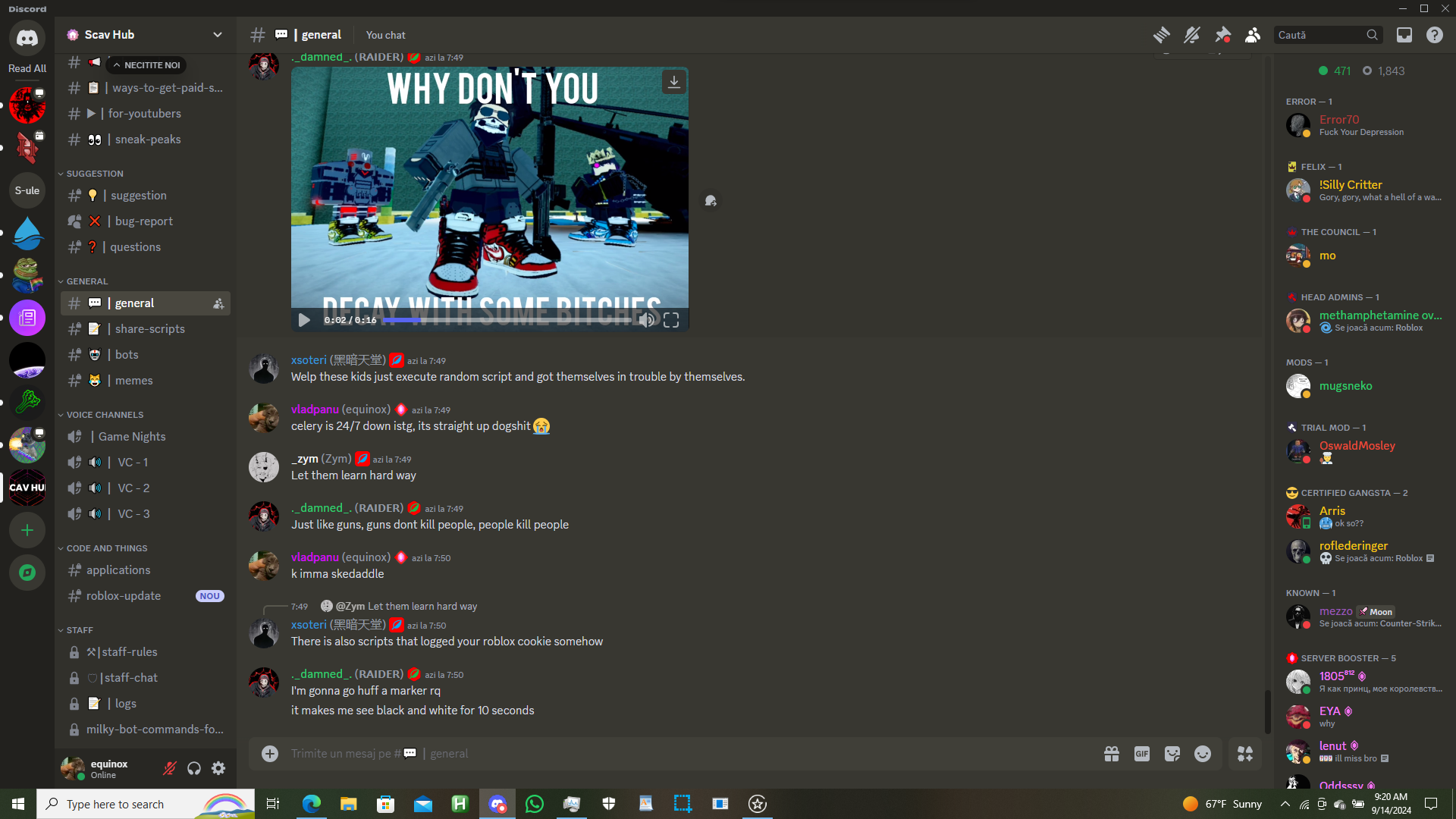This screenshot has width=1456, height=819.
Task: Download the video attachment
Action: click(x=673, y=82)
